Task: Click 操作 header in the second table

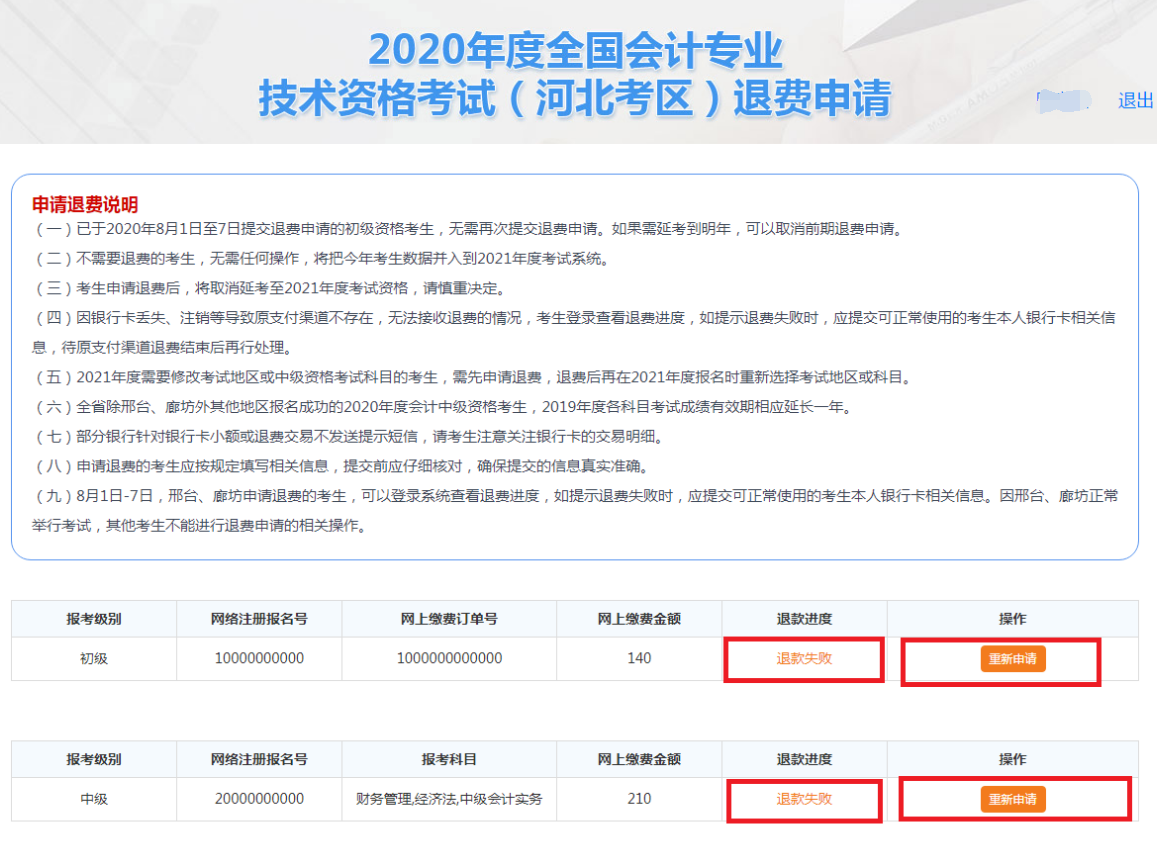Action: [x=1012, y=759]
